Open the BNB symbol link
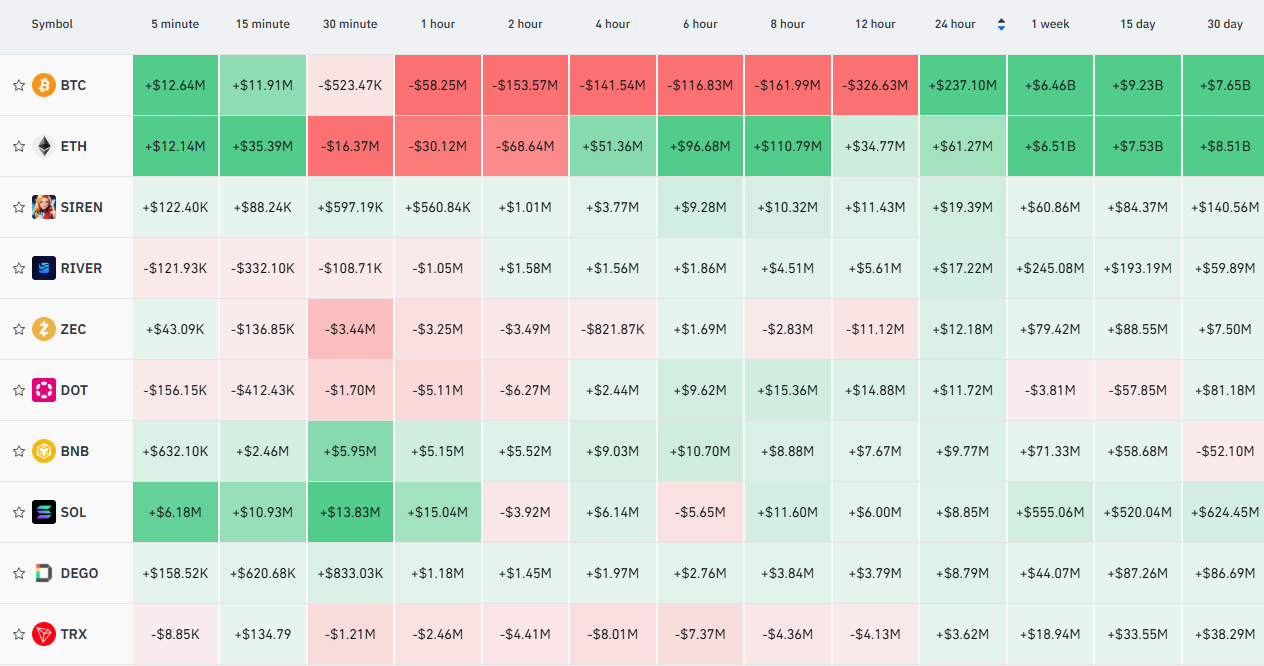1264x666 pixels. coord(75,451)
